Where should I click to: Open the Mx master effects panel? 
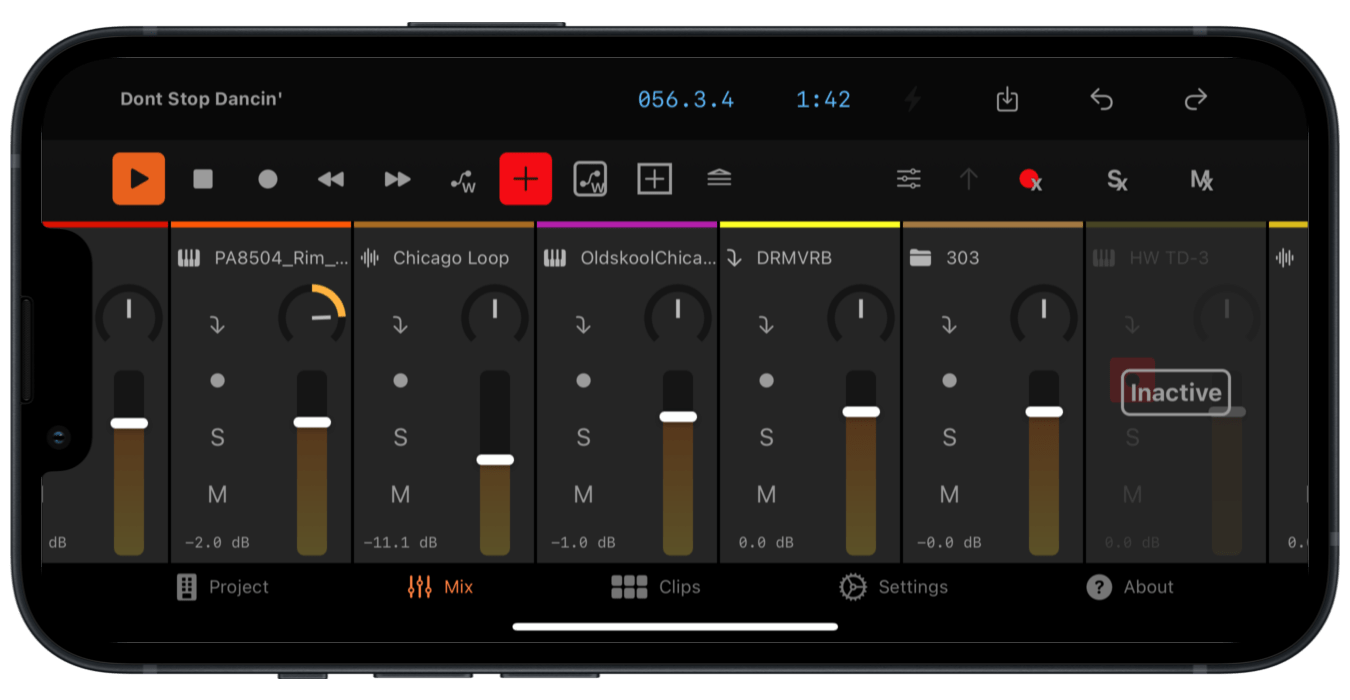[x=1202, y=181]
